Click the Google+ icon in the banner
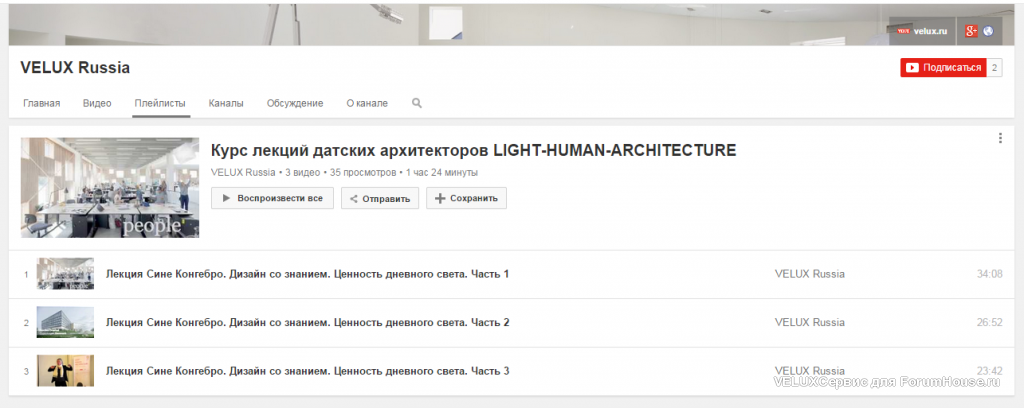This screenshot has width=1024, height=408. [x=971, y=31]
